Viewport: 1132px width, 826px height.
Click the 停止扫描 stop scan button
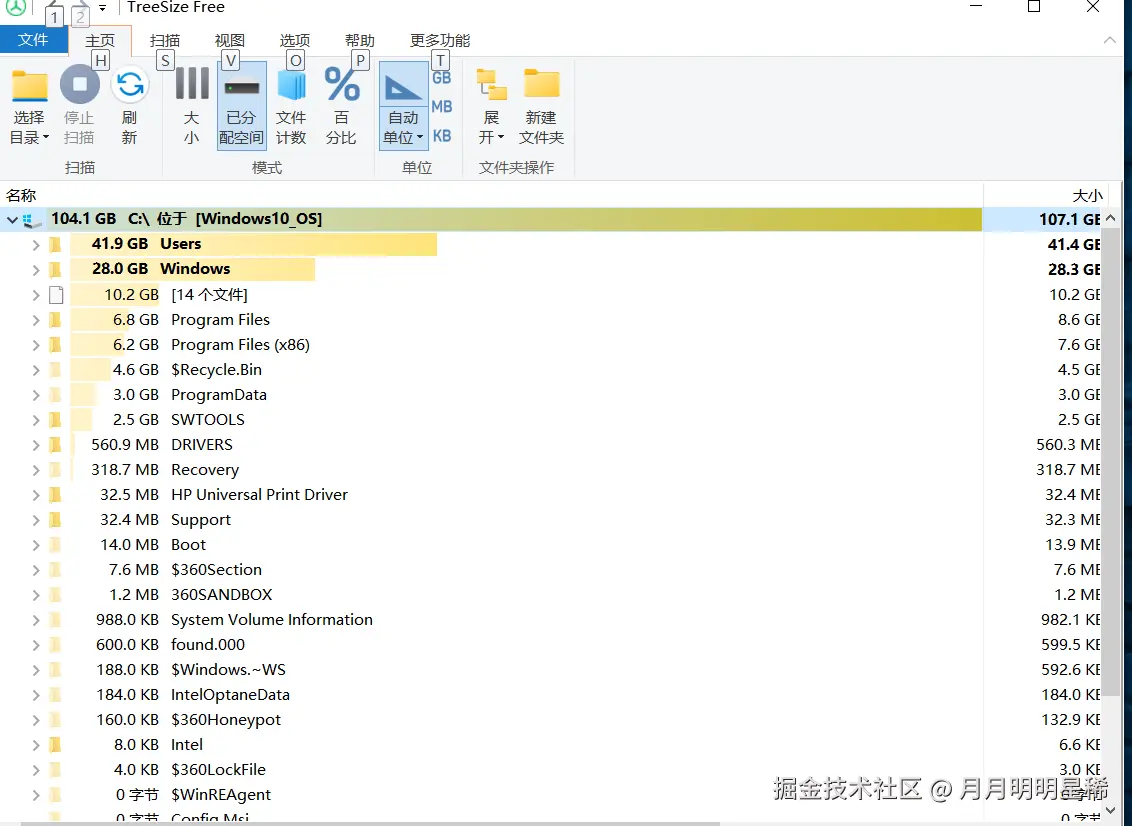(x=79, y=106)
